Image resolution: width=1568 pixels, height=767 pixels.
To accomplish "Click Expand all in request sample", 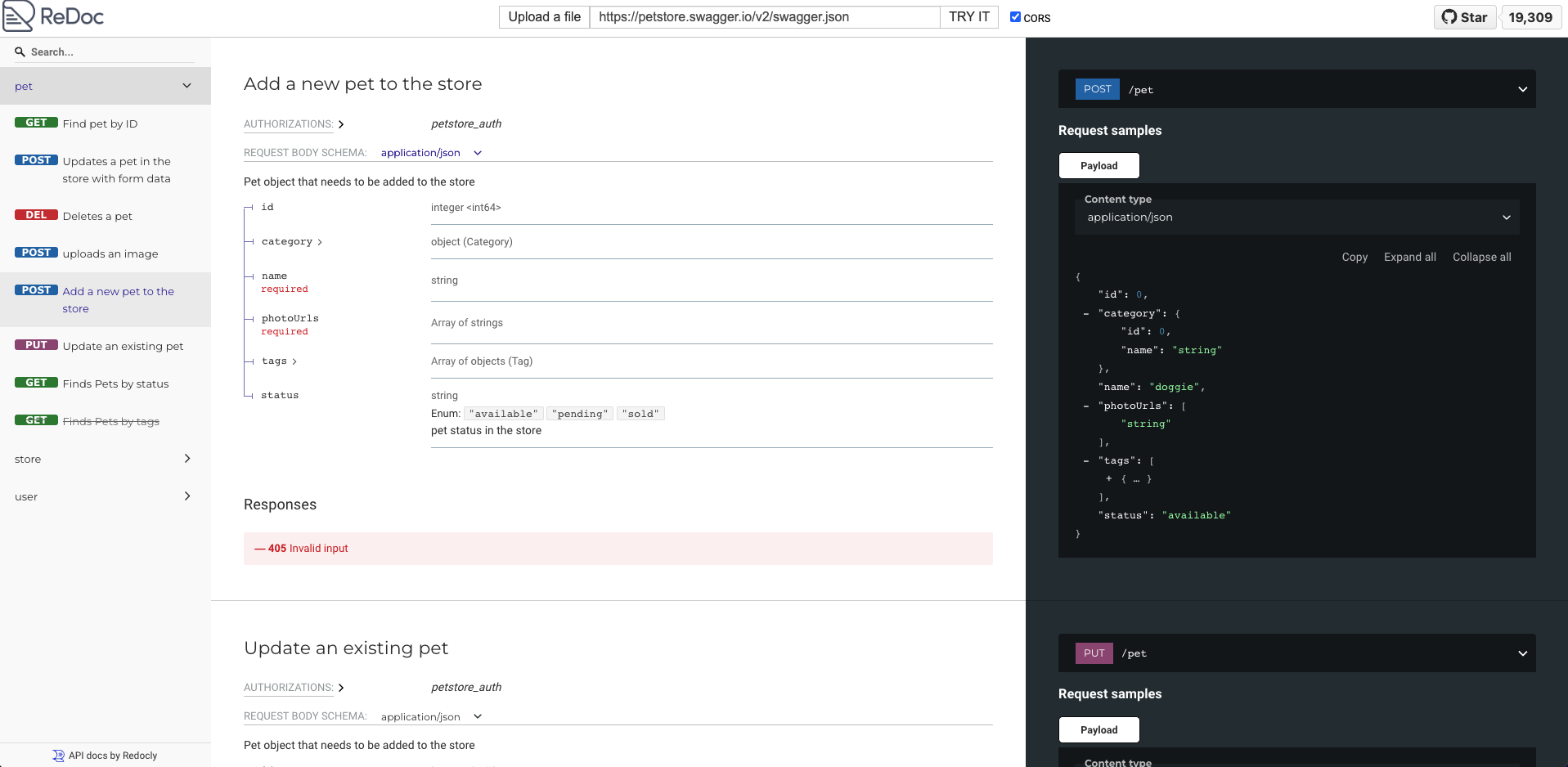I will [1409, 257].
